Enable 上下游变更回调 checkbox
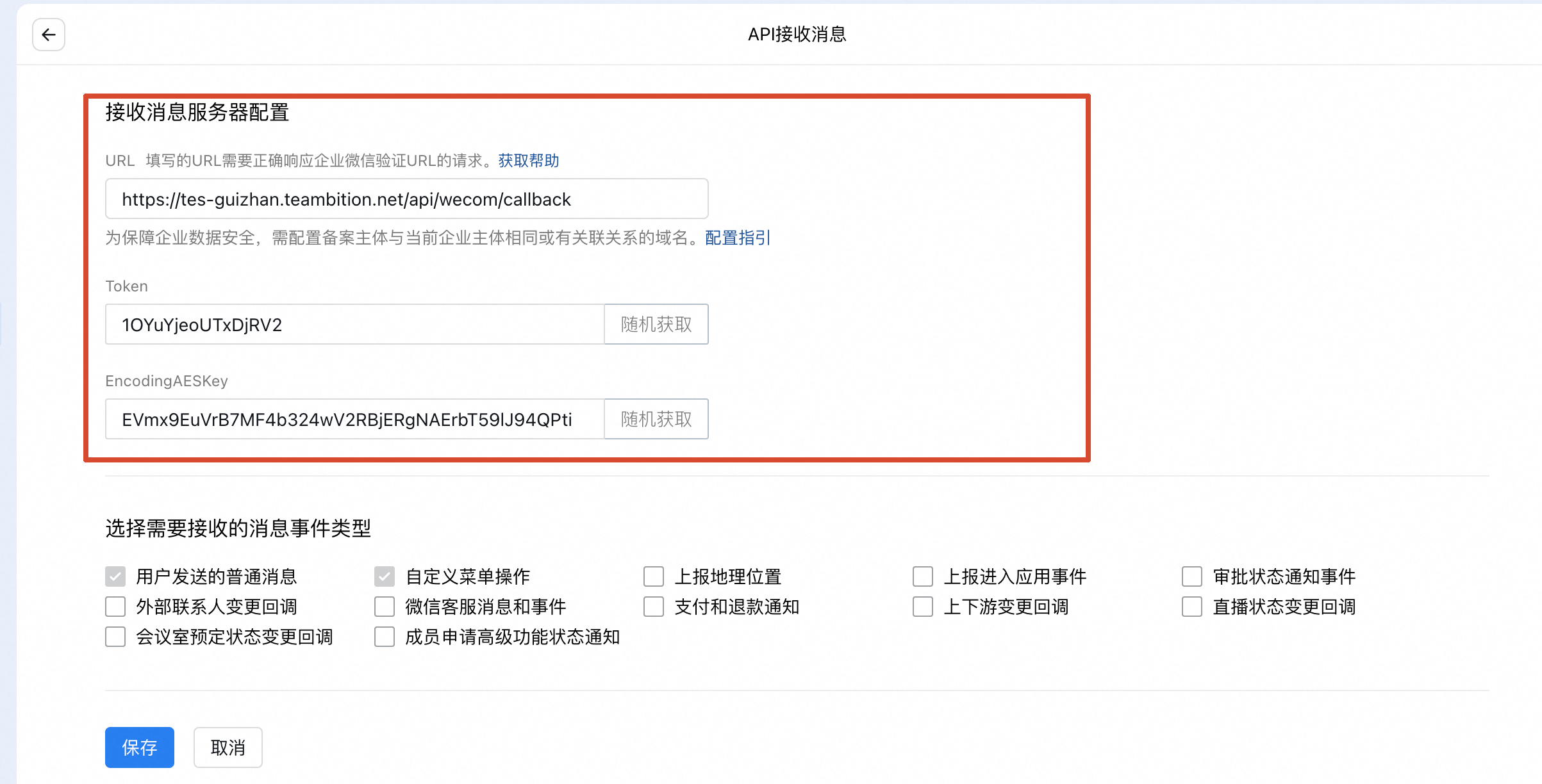1542x784 pixels. 923,607
